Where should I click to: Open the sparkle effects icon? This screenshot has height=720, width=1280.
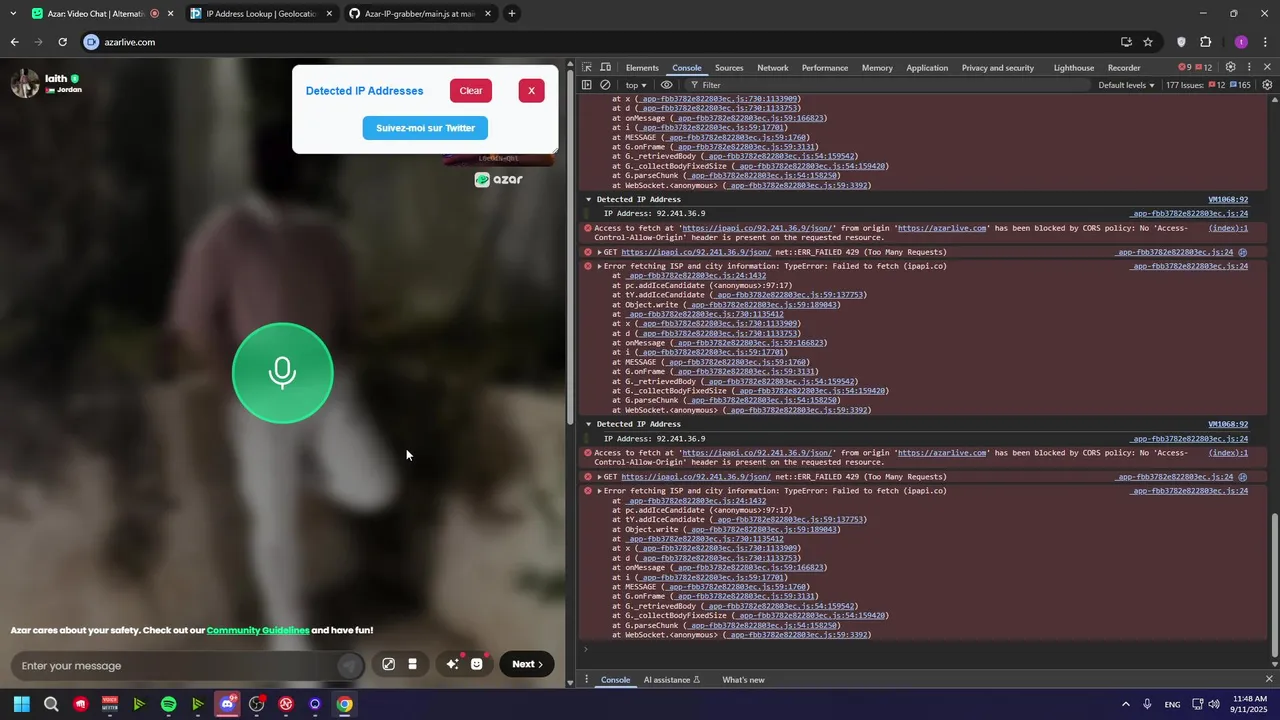pyautogui.click(x=452, y=664)
